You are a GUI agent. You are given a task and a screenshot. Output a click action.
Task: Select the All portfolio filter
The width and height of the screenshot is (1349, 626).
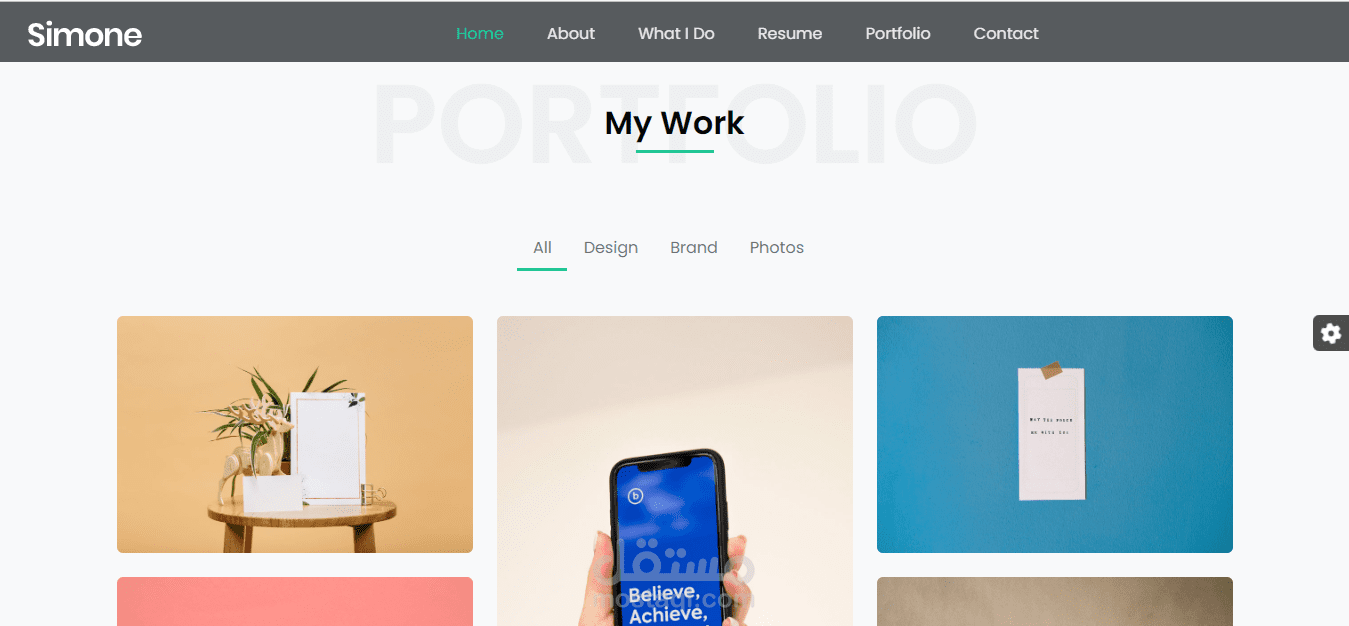coord(542,248)
